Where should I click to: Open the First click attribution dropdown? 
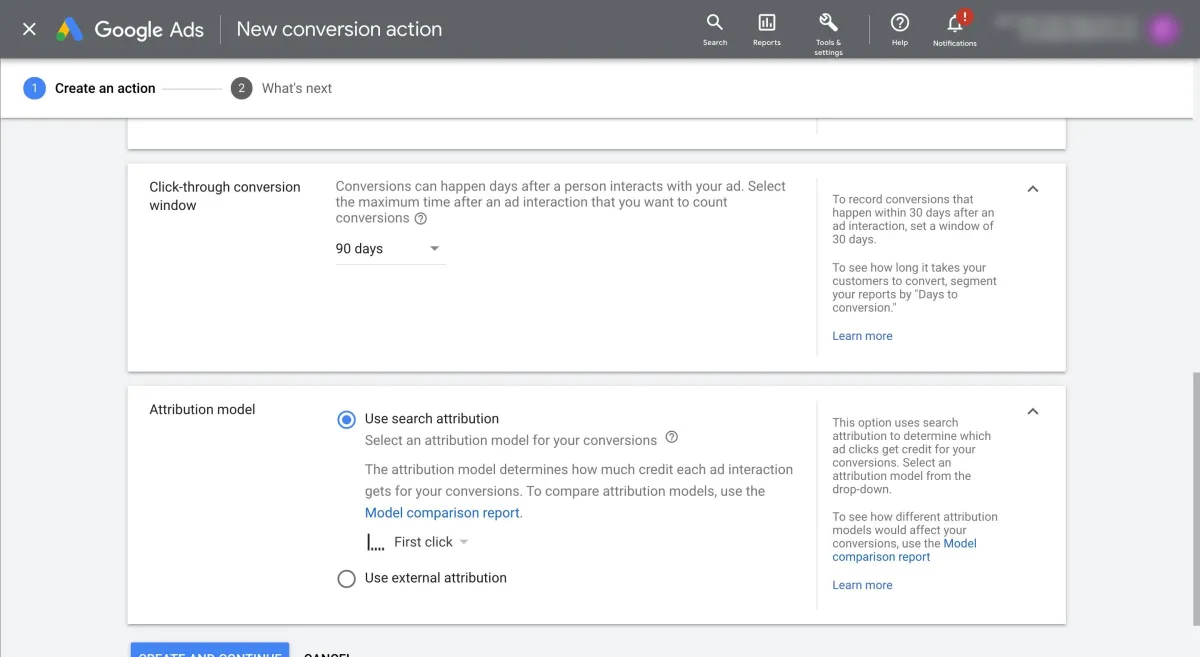point(418,542)
